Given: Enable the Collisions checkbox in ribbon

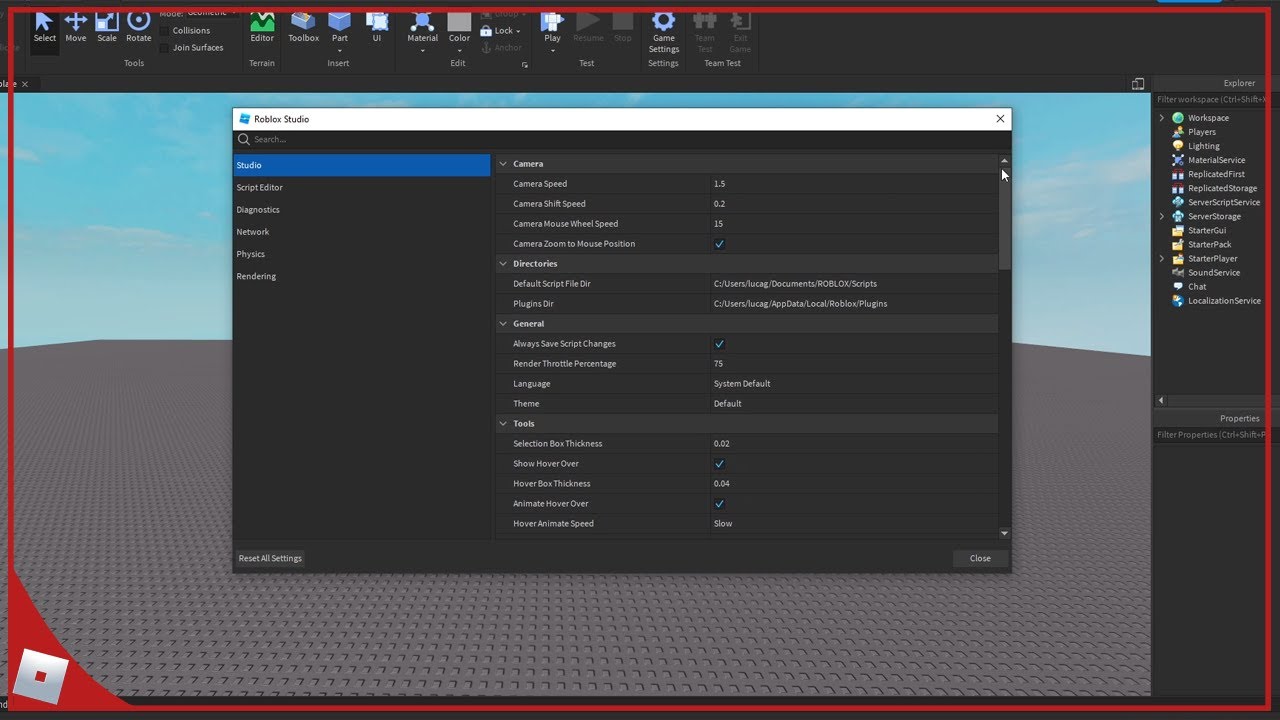Looking at the screenshot, I should pos(165,31).
